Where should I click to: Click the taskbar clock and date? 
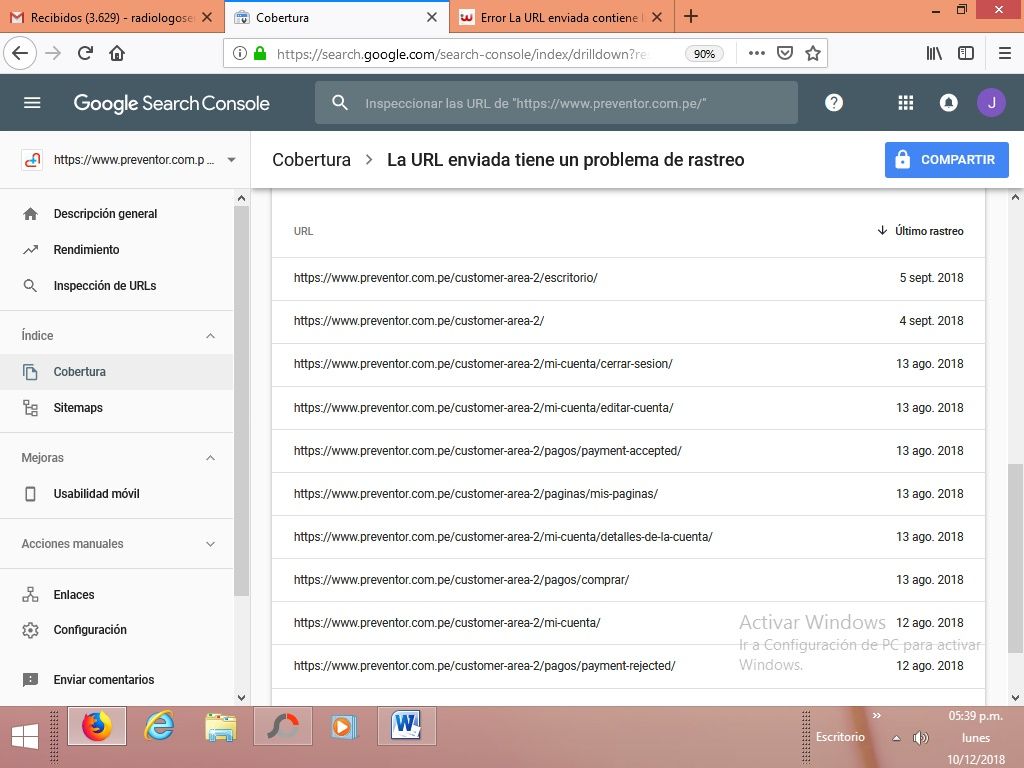click(x=976, y=737)
